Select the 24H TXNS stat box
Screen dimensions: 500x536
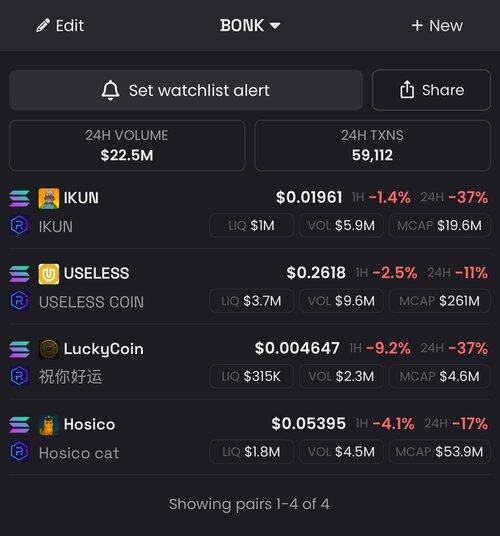[373, 145]
